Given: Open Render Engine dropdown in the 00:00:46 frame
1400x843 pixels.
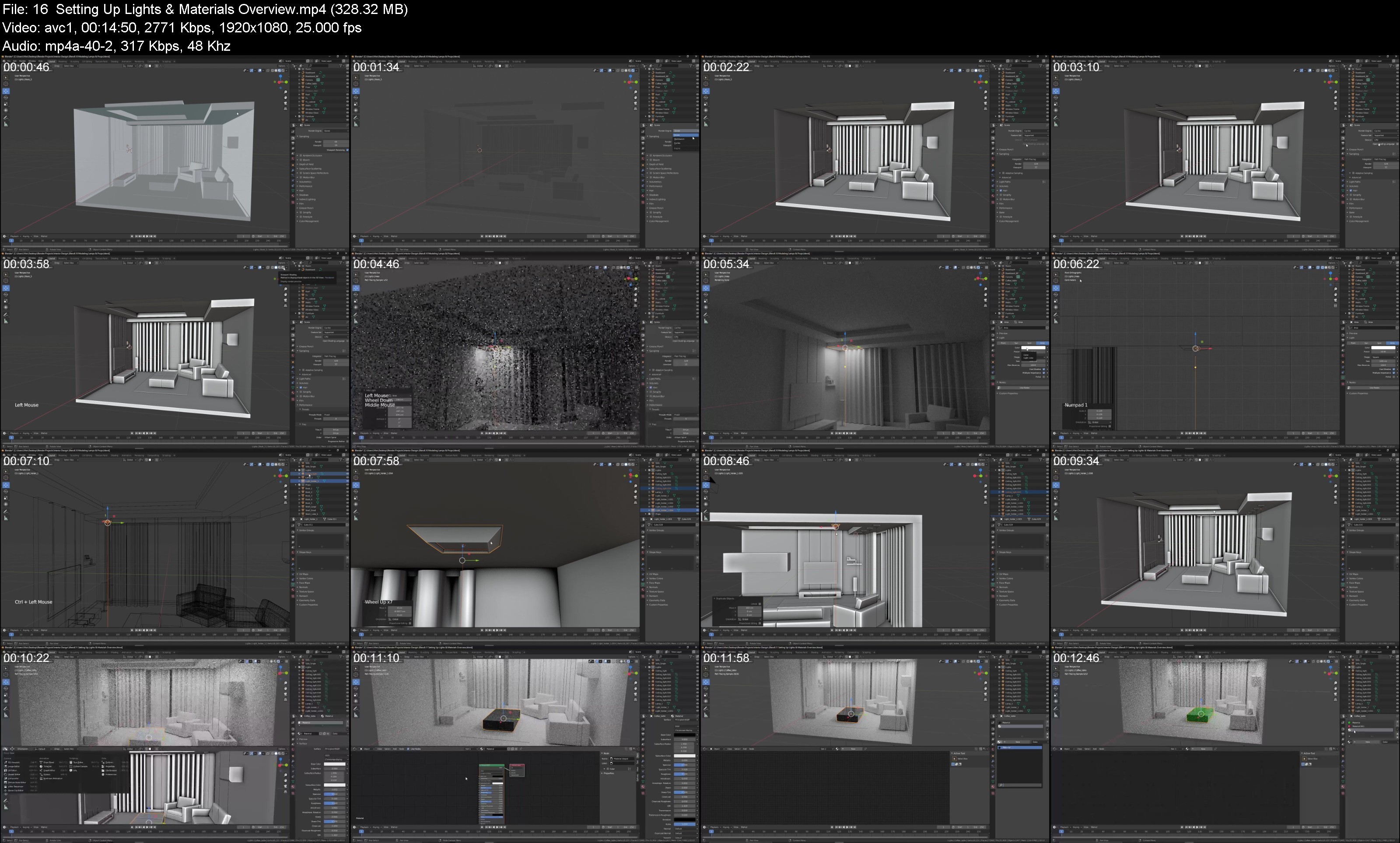Looking at the screenshot, I should (336, 131).
